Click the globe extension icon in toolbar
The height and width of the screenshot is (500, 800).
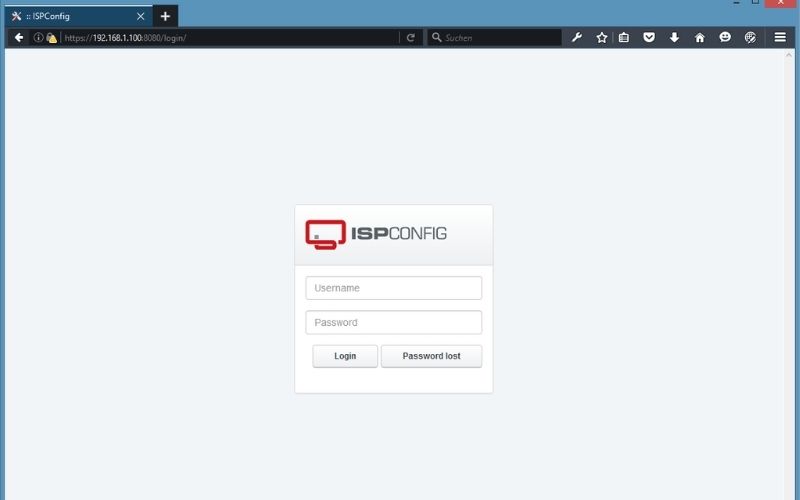point(750,37)
